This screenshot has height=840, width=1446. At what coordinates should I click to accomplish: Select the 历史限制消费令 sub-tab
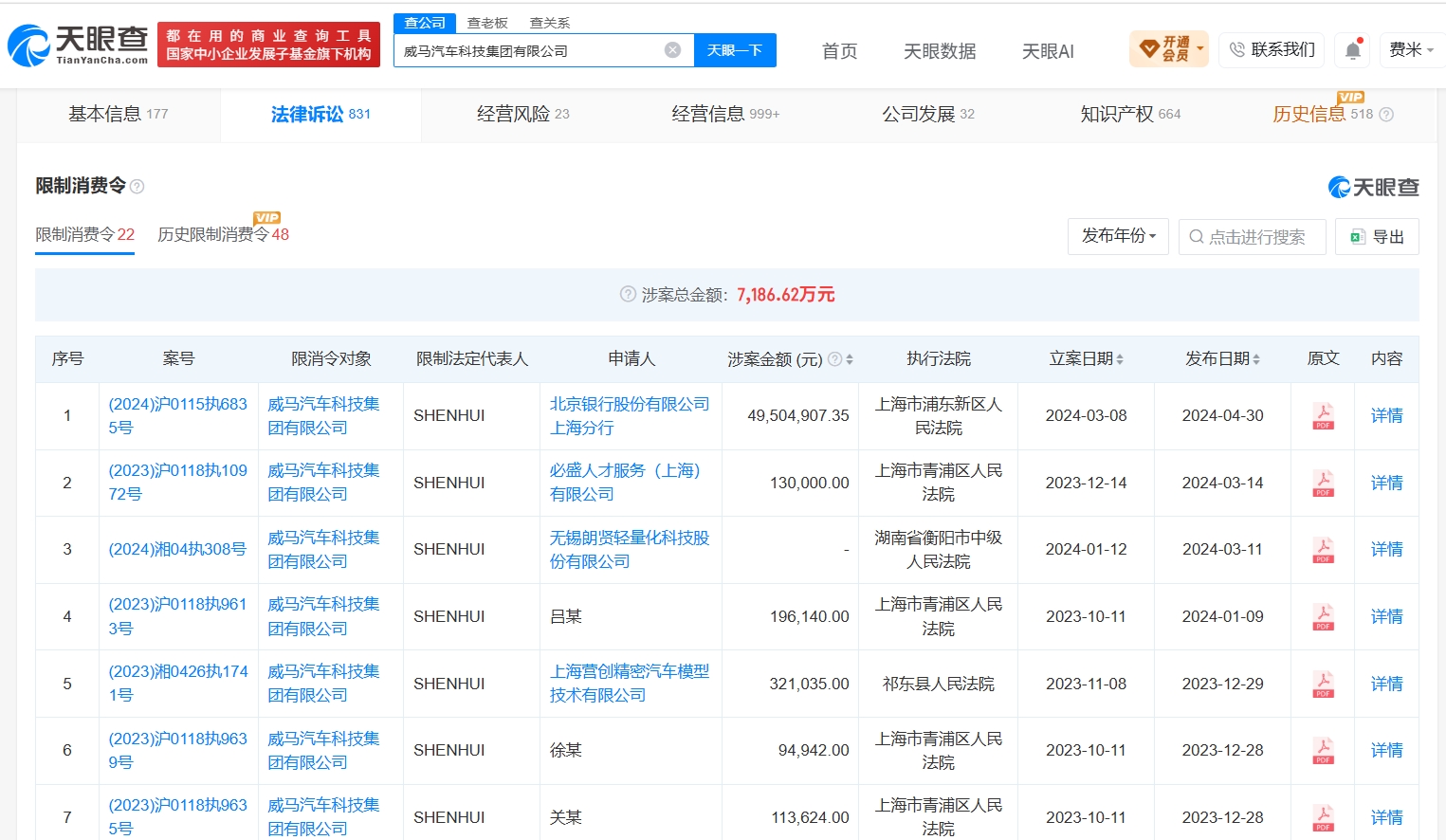(223, 234)
